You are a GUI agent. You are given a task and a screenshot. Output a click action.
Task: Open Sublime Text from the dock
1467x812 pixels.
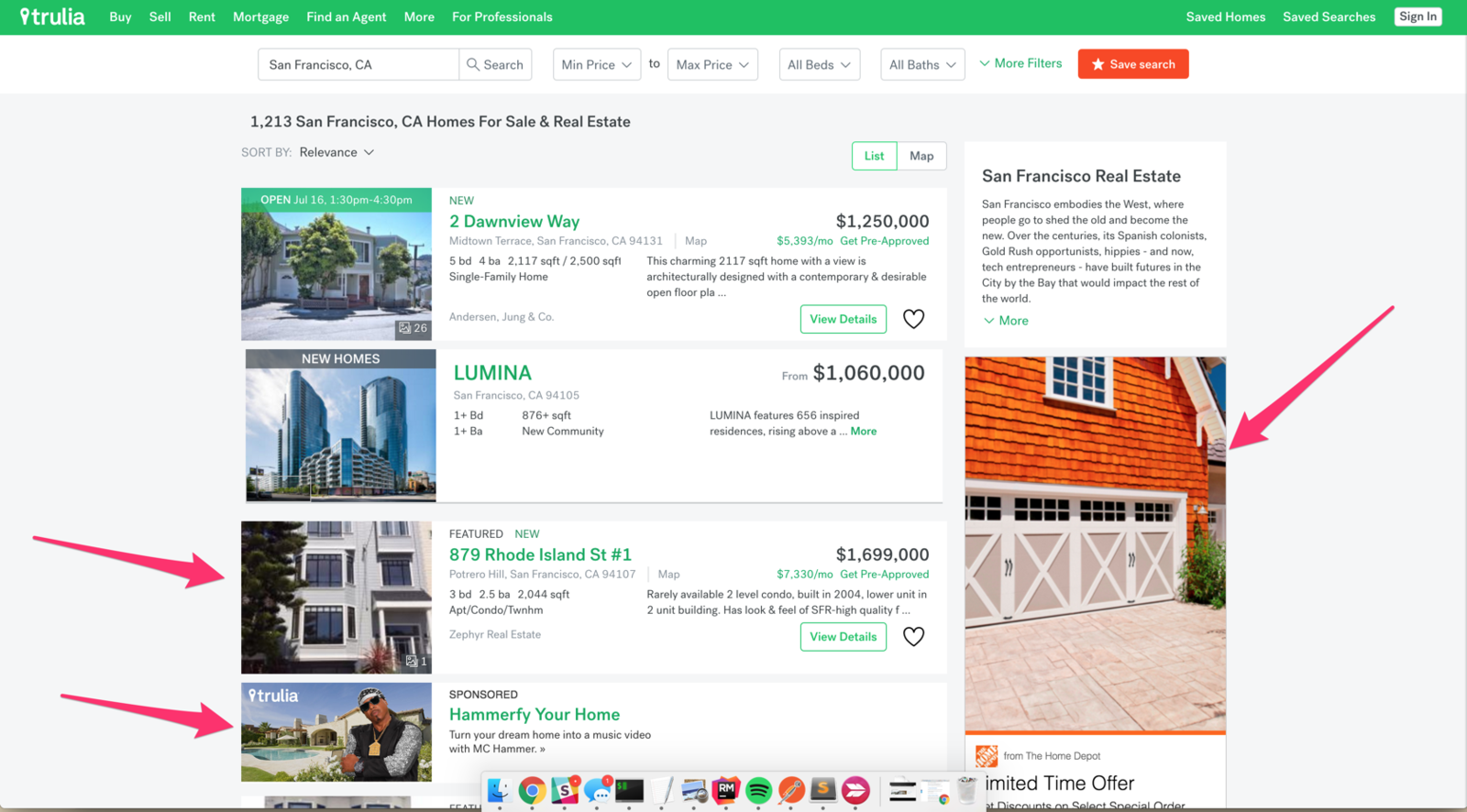pyautogui.click(x=823, y=790)
